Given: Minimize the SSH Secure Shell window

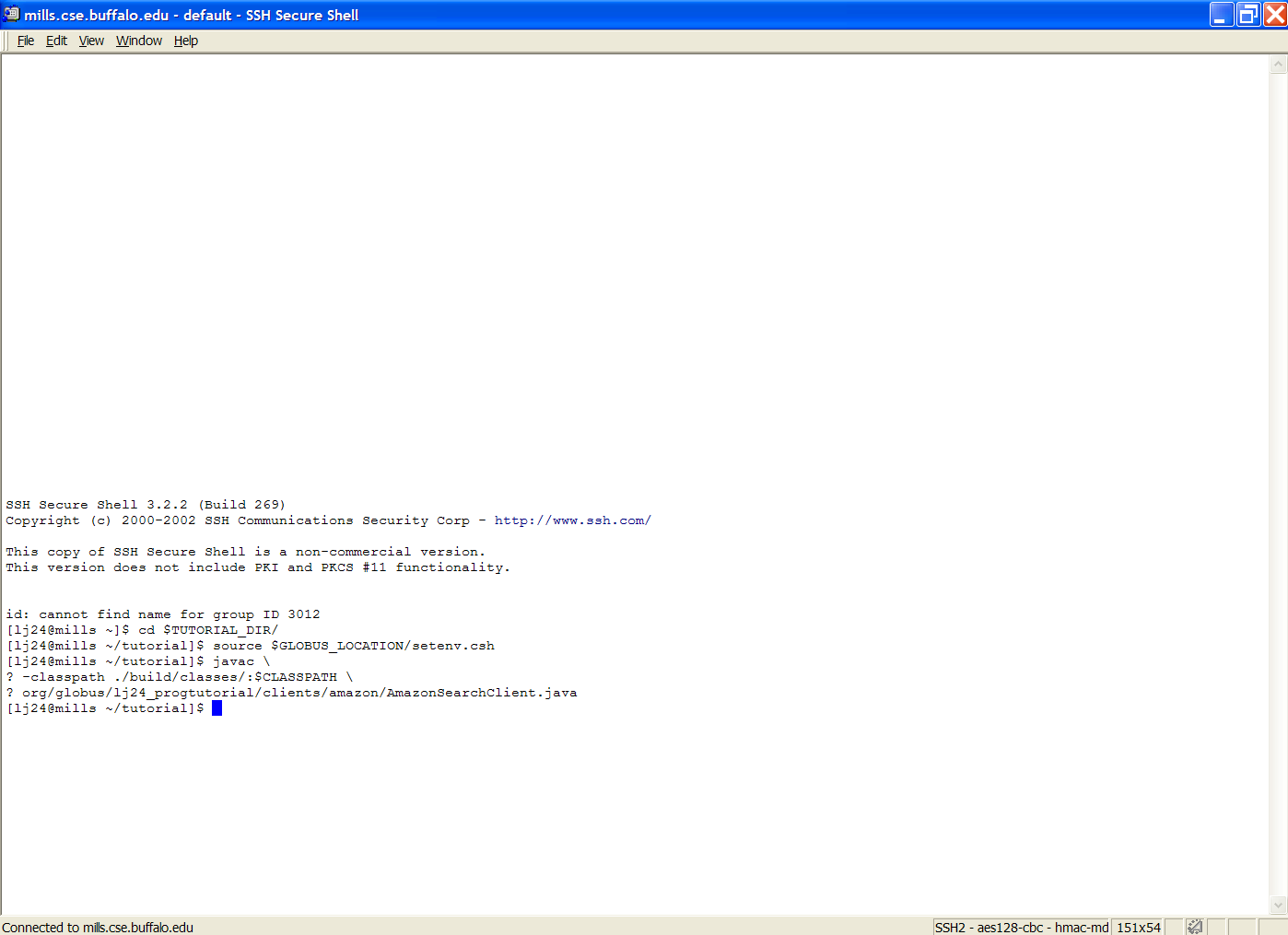Looking at the screenshot, I should [1222, 15].
